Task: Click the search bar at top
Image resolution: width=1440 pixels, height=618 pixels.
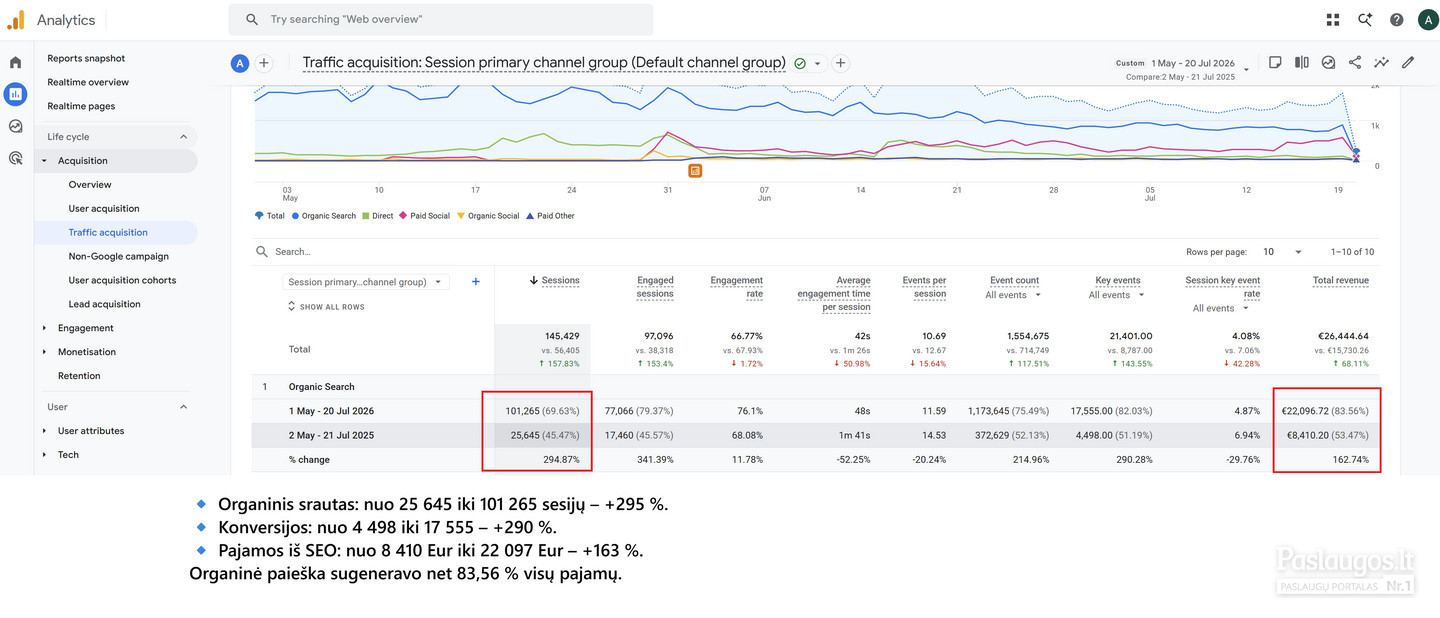Action: [x=441, y=19]
